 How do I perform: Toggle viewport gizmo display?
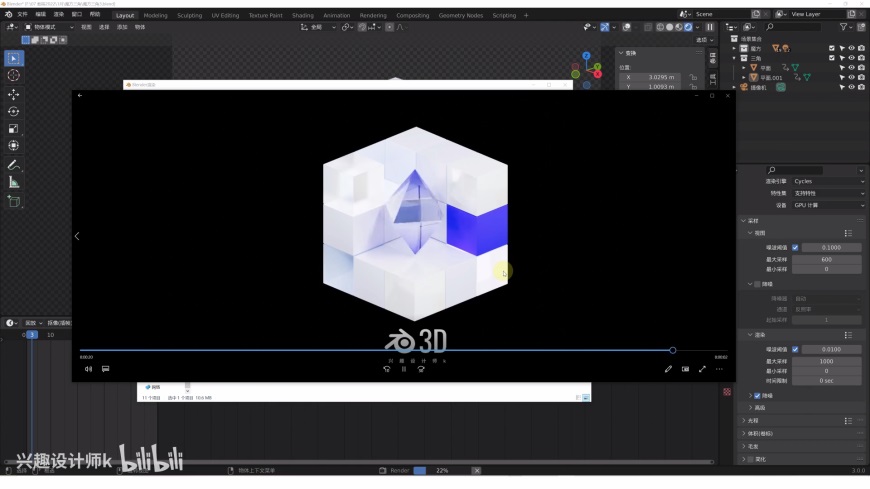tap(605, 27)
